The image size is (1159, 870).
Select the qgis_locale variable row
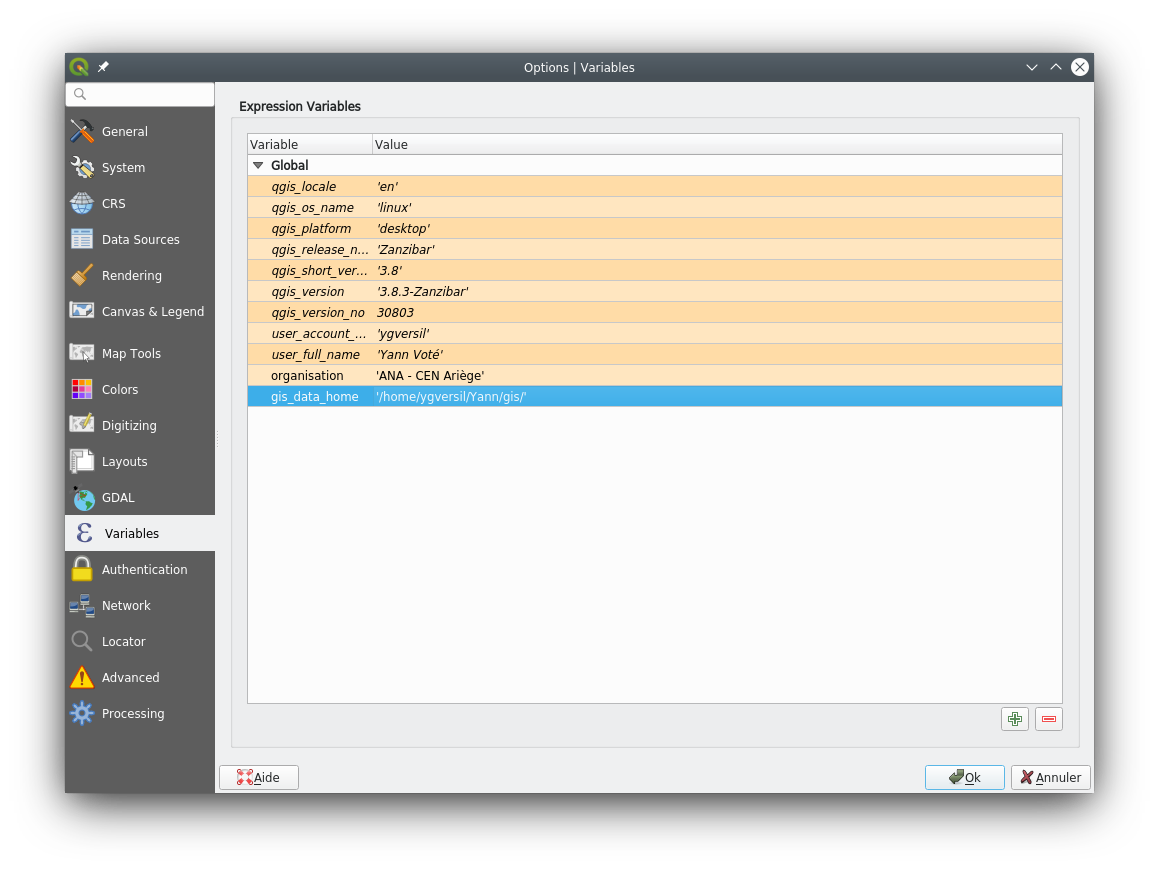655,187
